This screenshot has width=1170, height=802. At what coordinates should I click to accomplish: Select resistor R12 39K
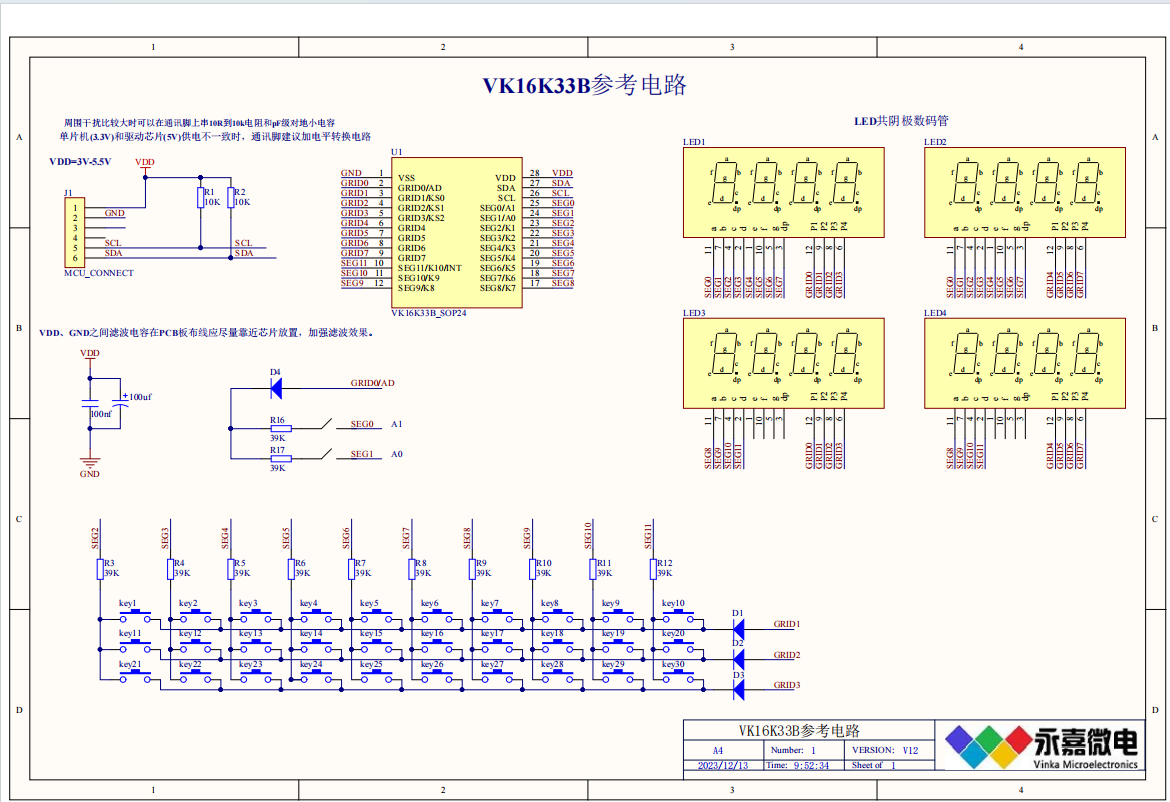[653, 569]
